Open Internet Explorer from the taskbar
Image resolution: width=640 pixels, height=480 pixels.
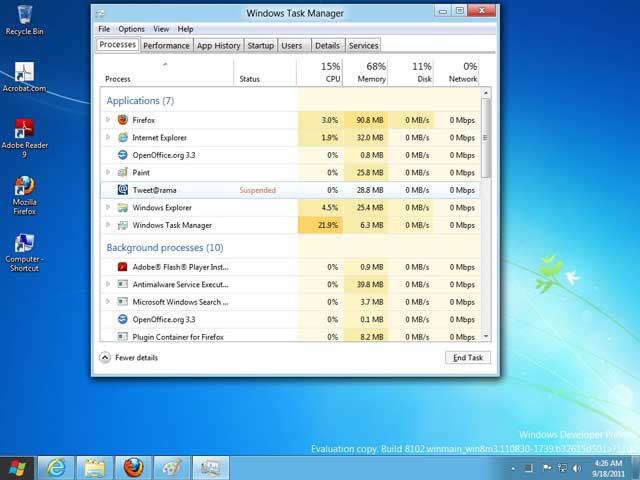(x=56, y=468)
